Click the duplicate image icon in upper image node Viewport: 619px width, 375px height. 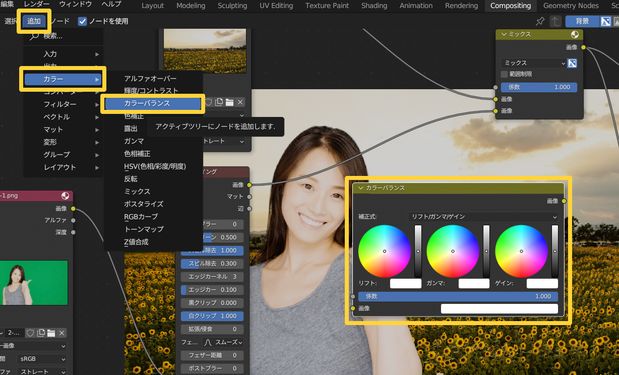[x=219, y=103]
